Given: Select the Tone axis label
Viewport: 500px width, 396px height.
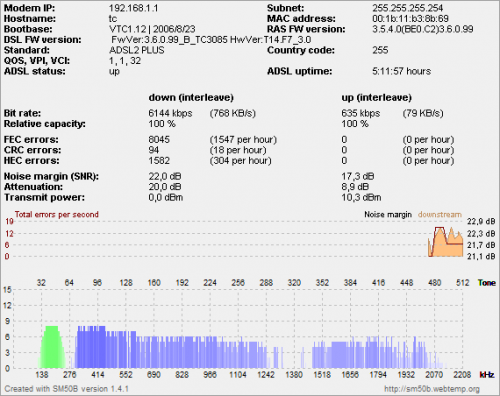Looking at the screenshot, I should tap(487, 283).
